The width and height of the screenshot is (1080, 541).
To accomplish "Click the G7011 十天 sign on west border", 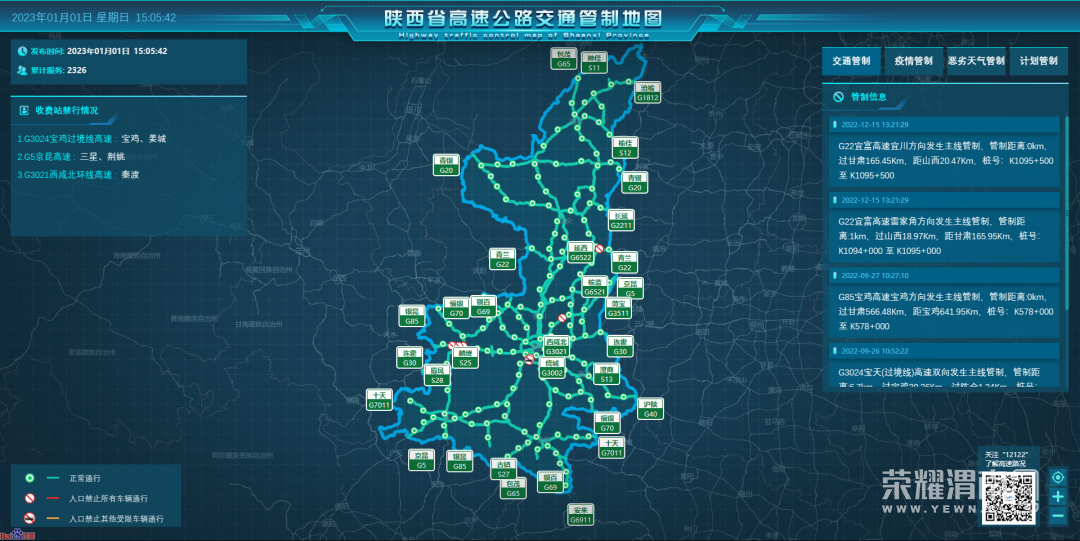I will tap(379, 400).
